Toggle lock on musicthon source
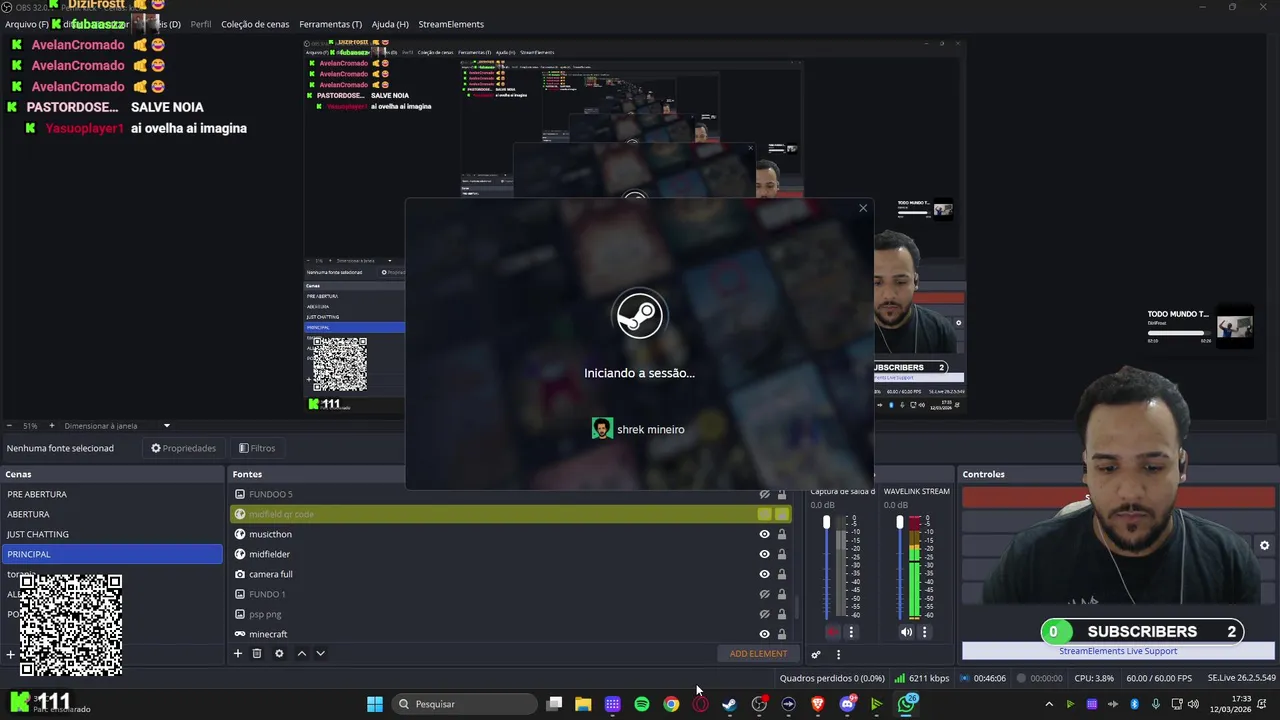The width and height of the screenshot is (1280, 720). click(782, 534)
